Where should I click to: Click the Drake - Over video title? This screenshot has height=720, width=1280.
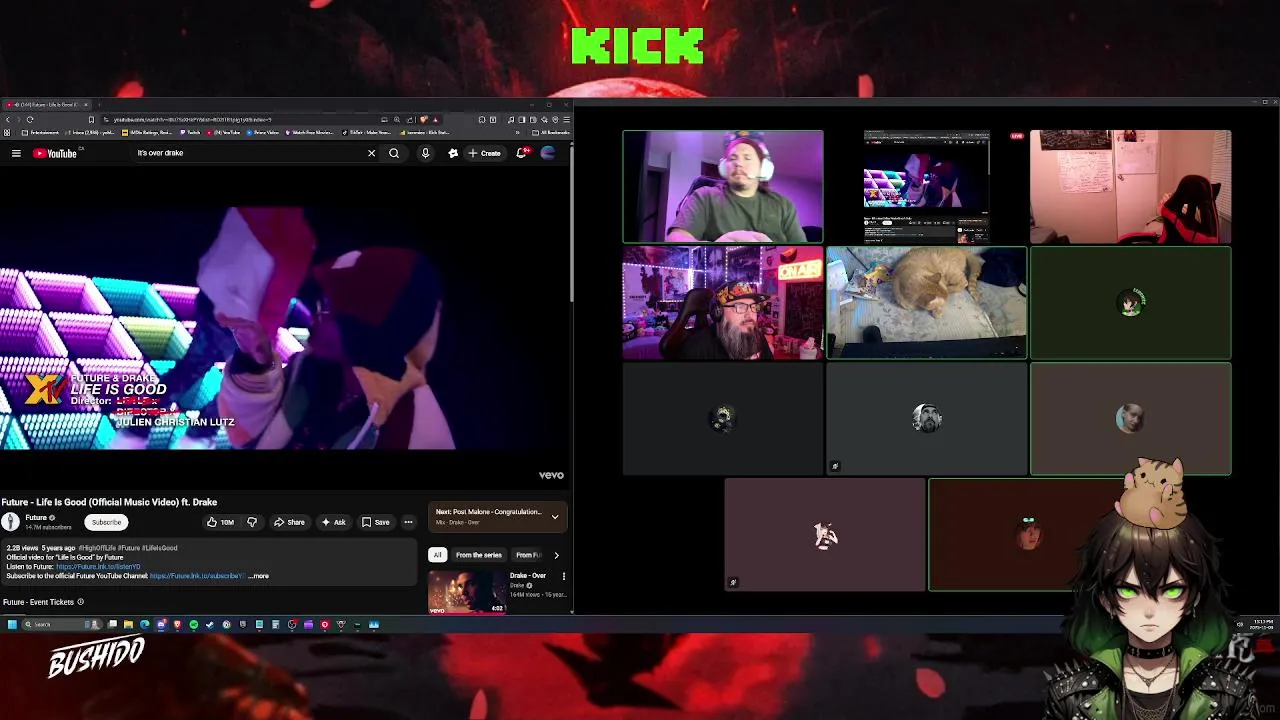[x=528, y=576]
